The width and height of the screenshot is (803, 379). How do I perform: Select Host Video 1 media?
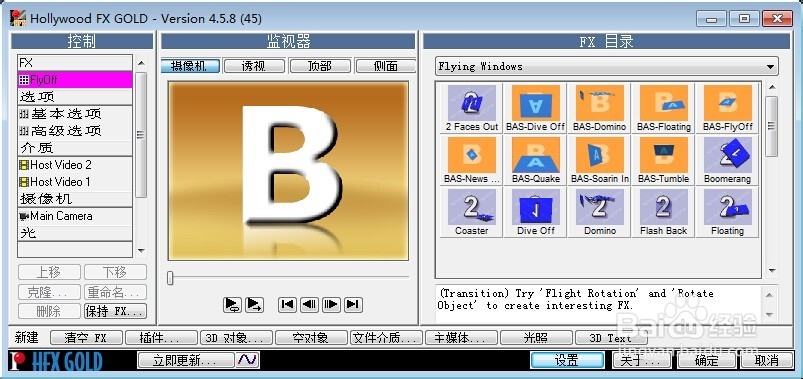click(x=75, y=182)
